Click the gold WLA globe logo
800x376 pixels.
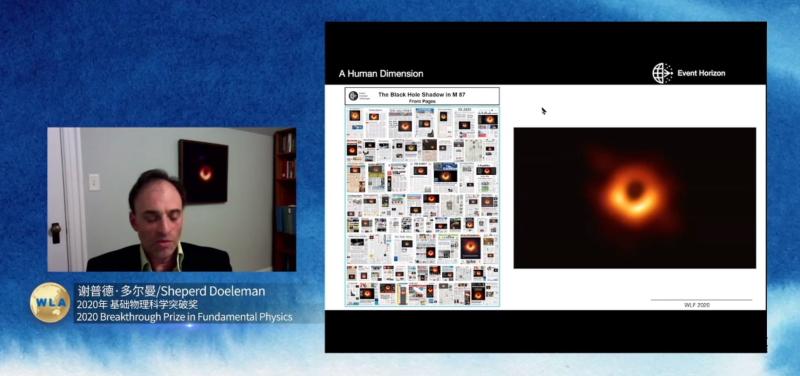tap(50, 303)
